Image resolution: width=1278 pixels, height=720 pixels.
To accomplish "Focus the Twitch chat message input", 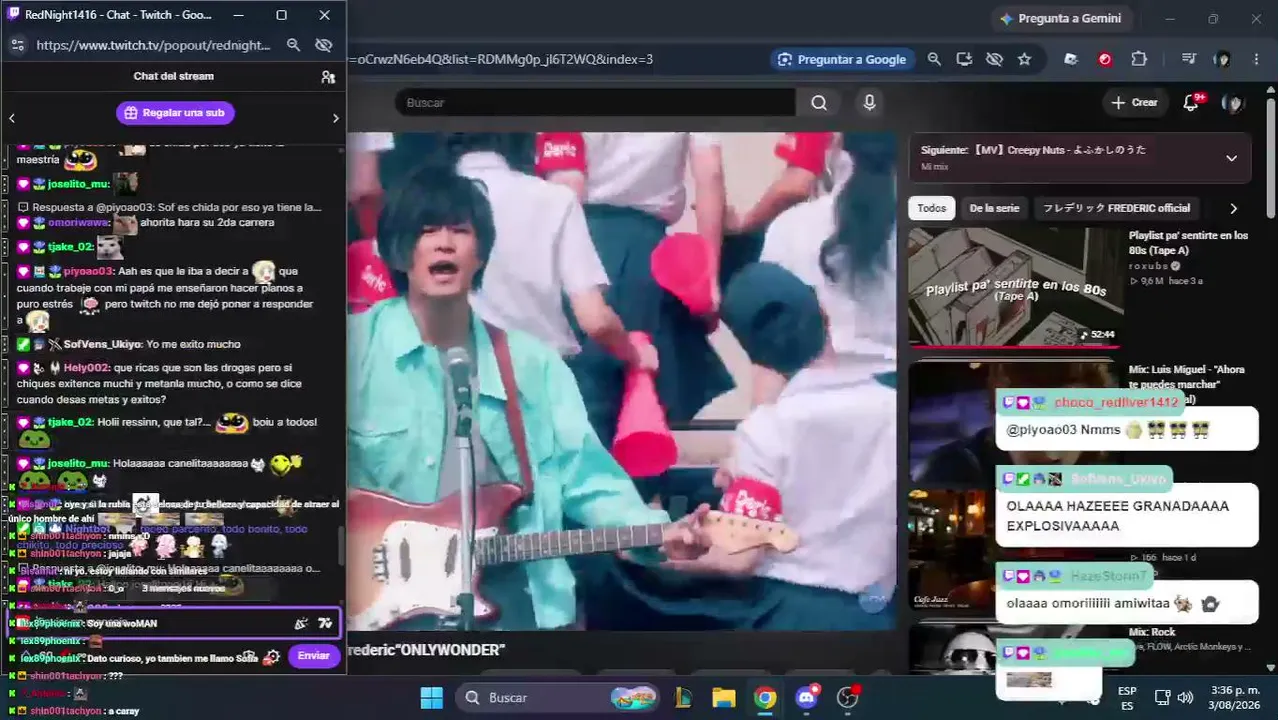I will click(174, 623).
